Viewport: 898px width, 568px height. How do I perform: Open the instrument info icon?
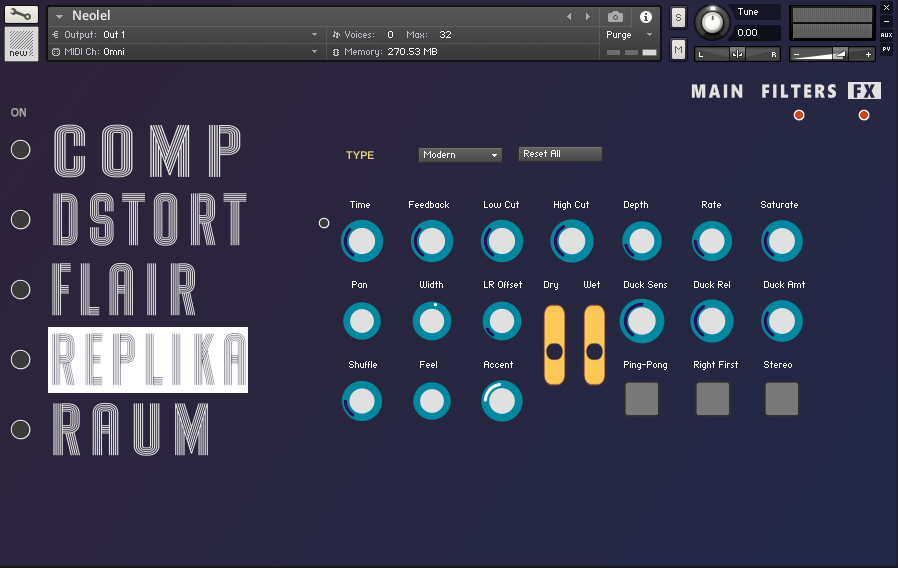[645, 17]
